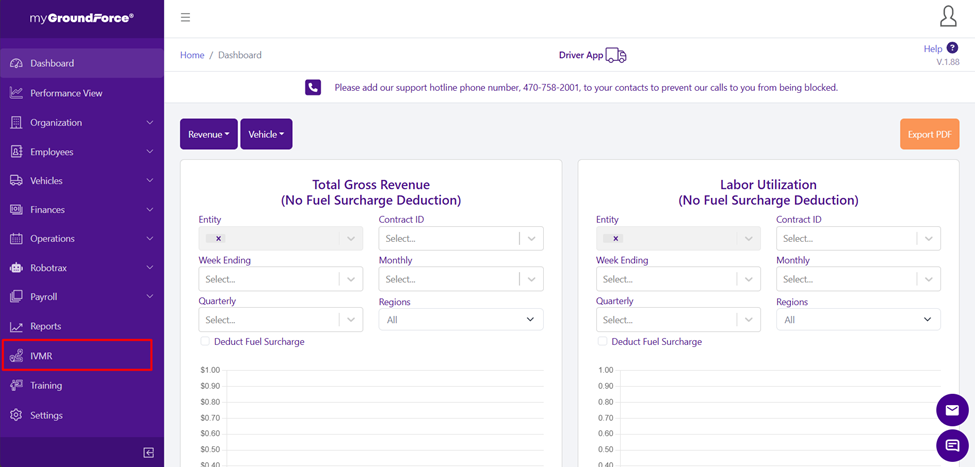Click the Dashboard breadcrumb text
The height and width of the screenshot is (467, 975).
[x=240, y=55]
